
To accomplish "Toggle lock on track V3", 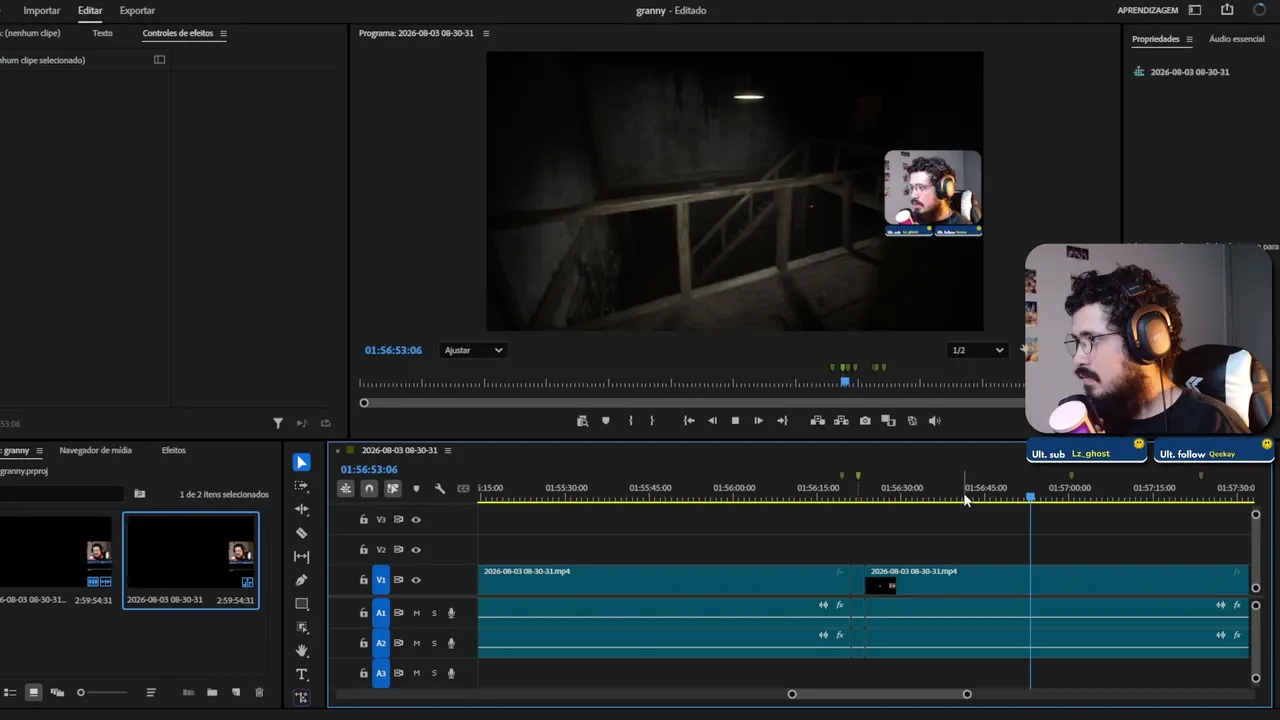I will tap(364, 520).
